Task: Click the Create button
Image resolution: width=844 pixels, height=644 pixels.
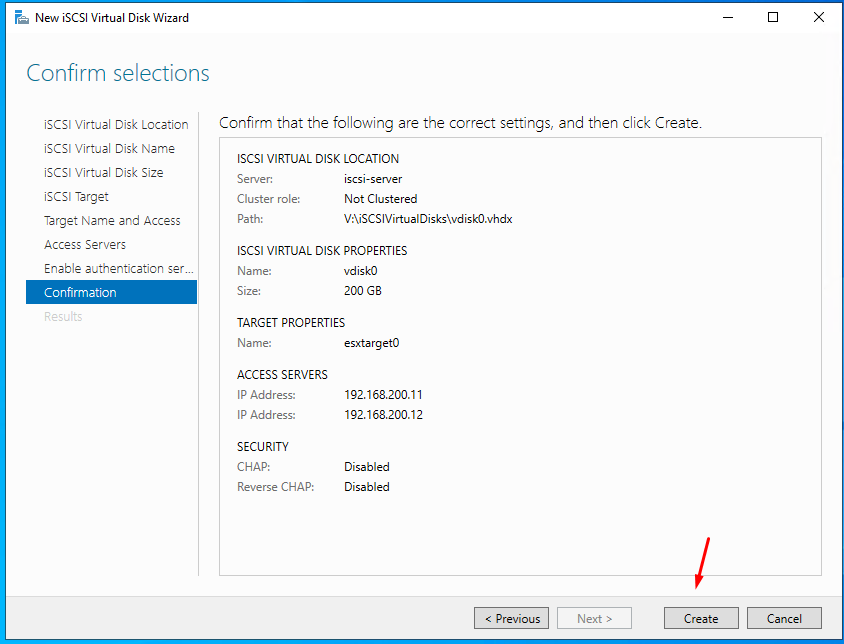Action: point(700,618)
